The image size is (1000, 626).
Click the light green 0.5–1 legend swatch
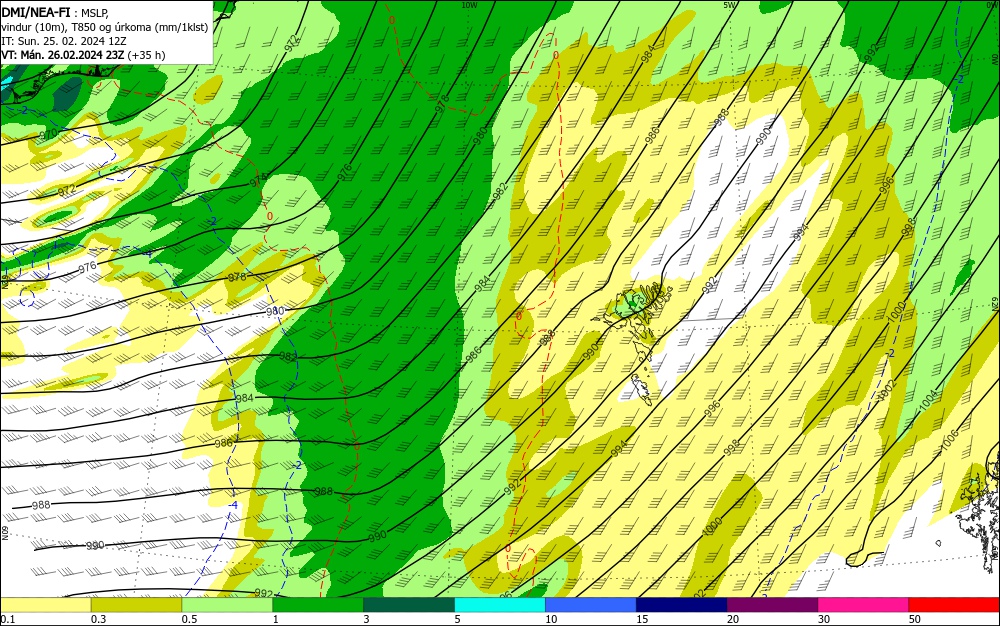coord(227,604)
